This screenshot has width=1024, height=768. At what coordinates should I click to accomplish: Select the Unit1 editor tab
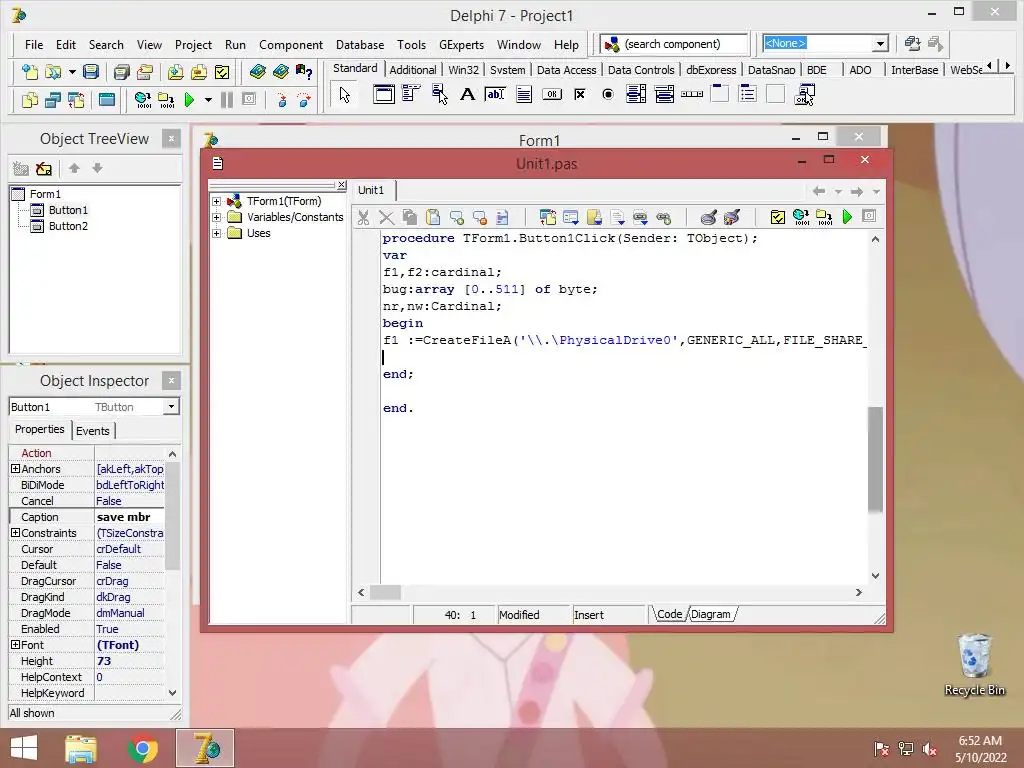(x=371, y=190)
